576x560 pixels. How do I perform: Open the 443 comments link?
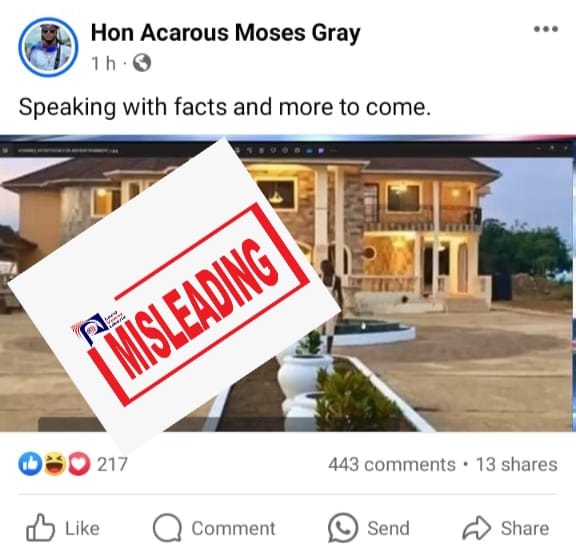pos(392,464)
